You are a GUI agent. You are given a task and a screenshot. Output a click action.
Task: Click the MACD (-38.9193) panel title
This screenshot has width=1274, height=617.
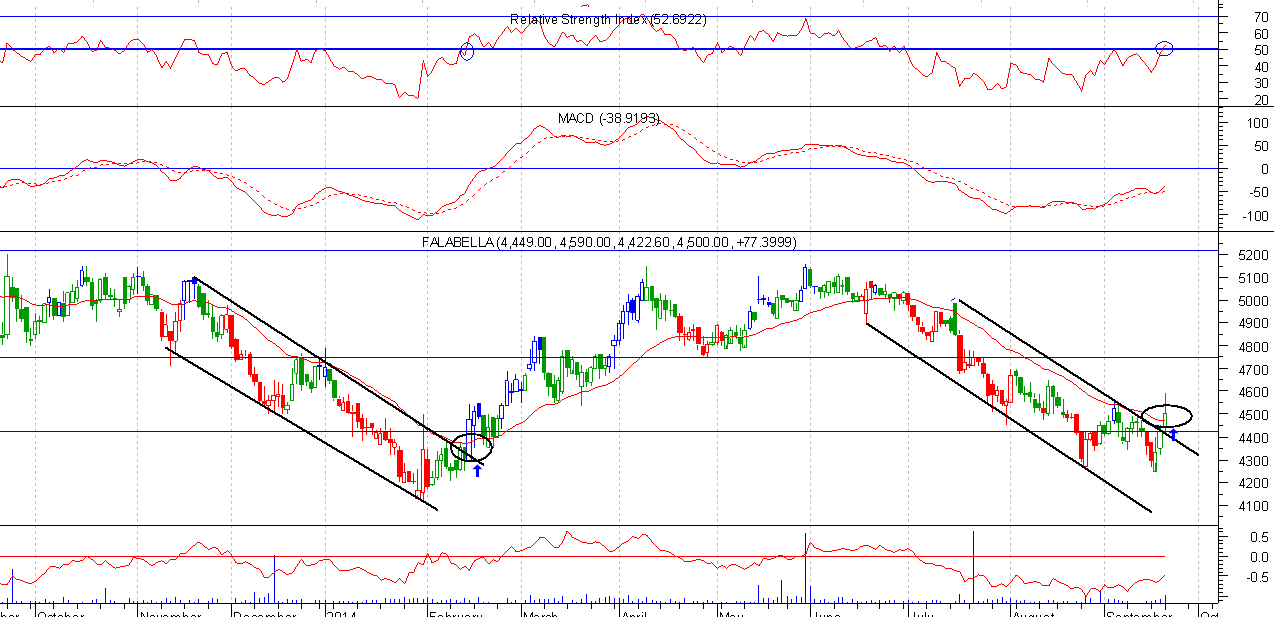pyautogui.click(x=609, y=119)
